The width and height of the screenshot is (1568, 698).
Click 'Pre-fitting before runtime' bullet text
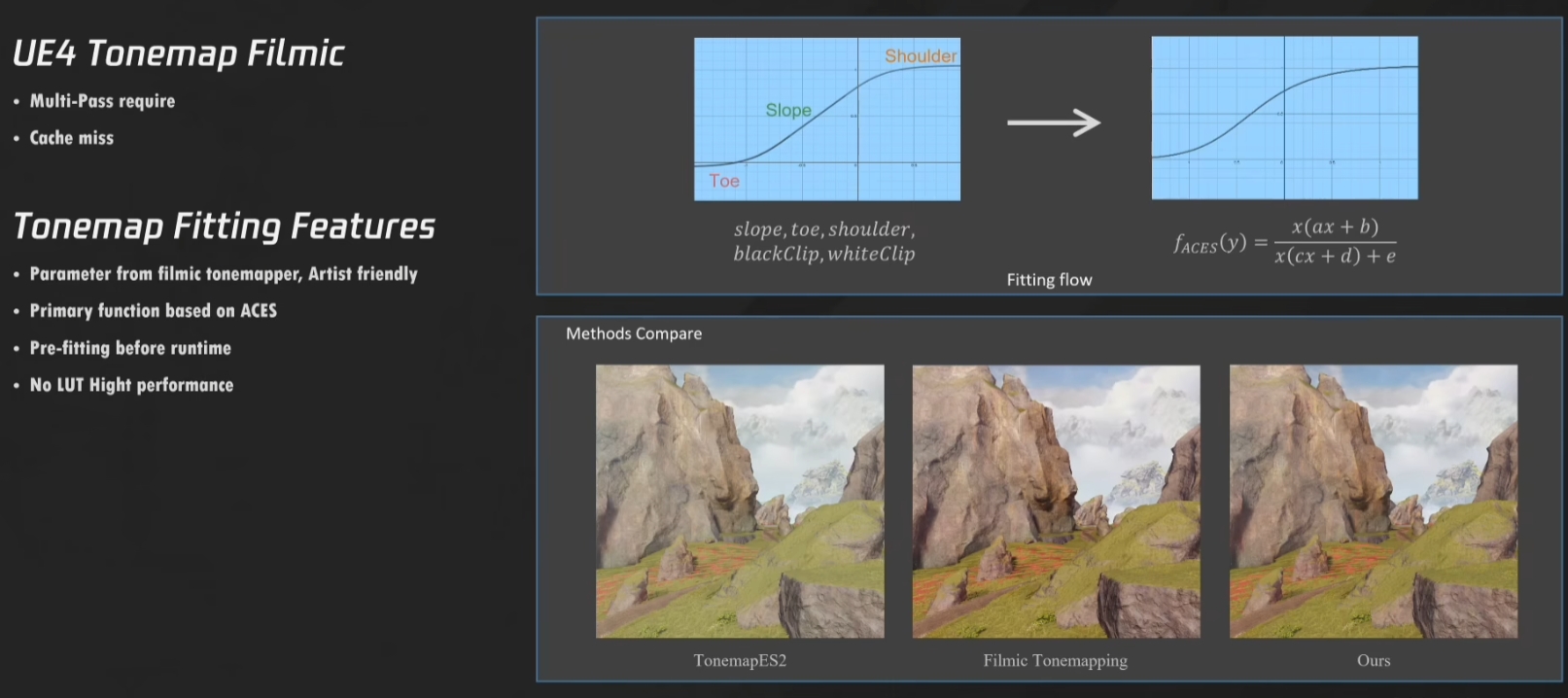130,348
